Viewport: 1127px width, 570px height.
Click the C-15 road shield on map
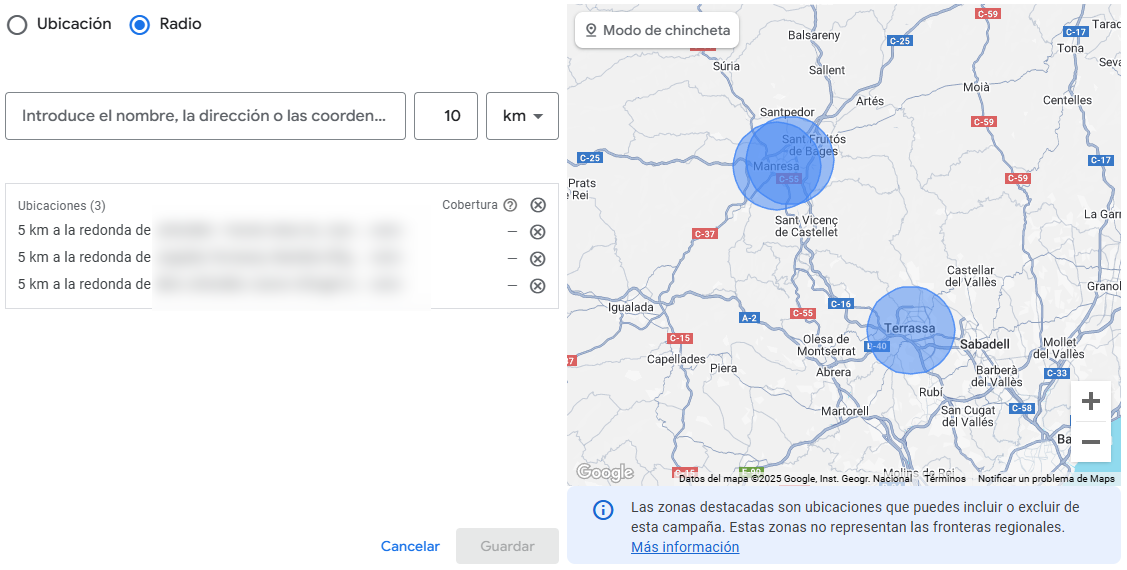680,338
